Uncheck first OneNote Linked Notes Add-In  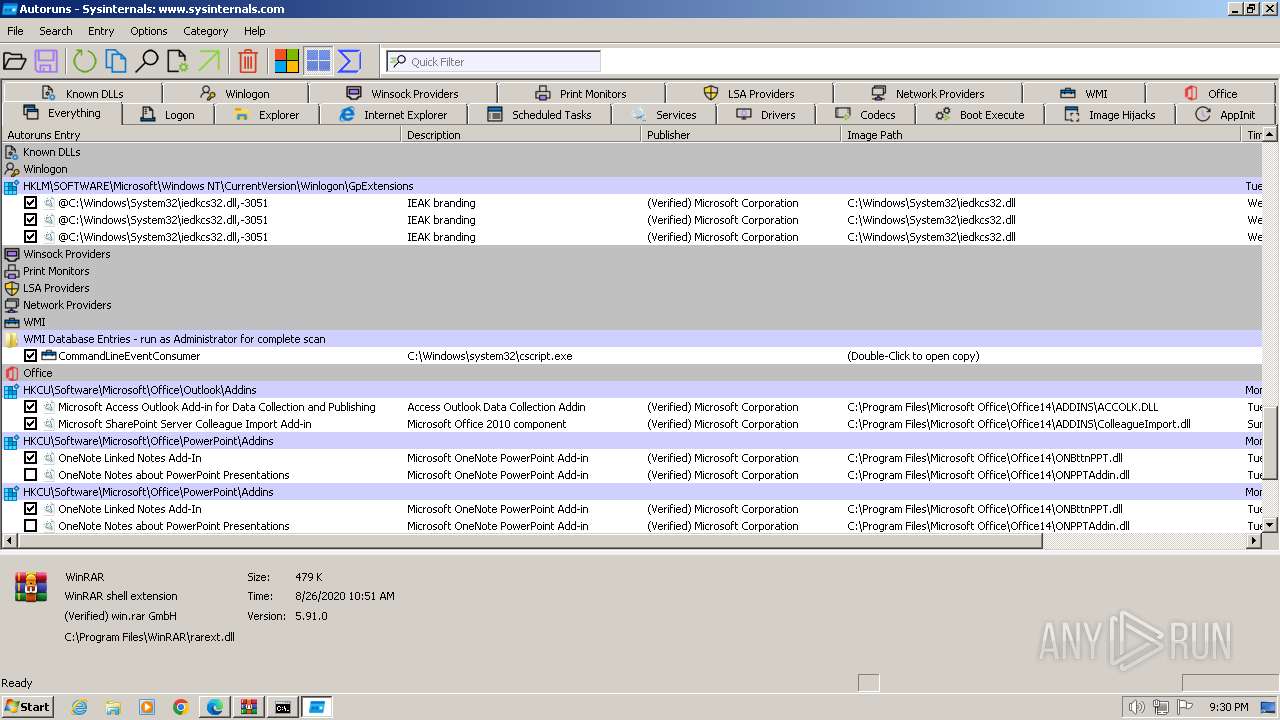[x=30, y=458]
